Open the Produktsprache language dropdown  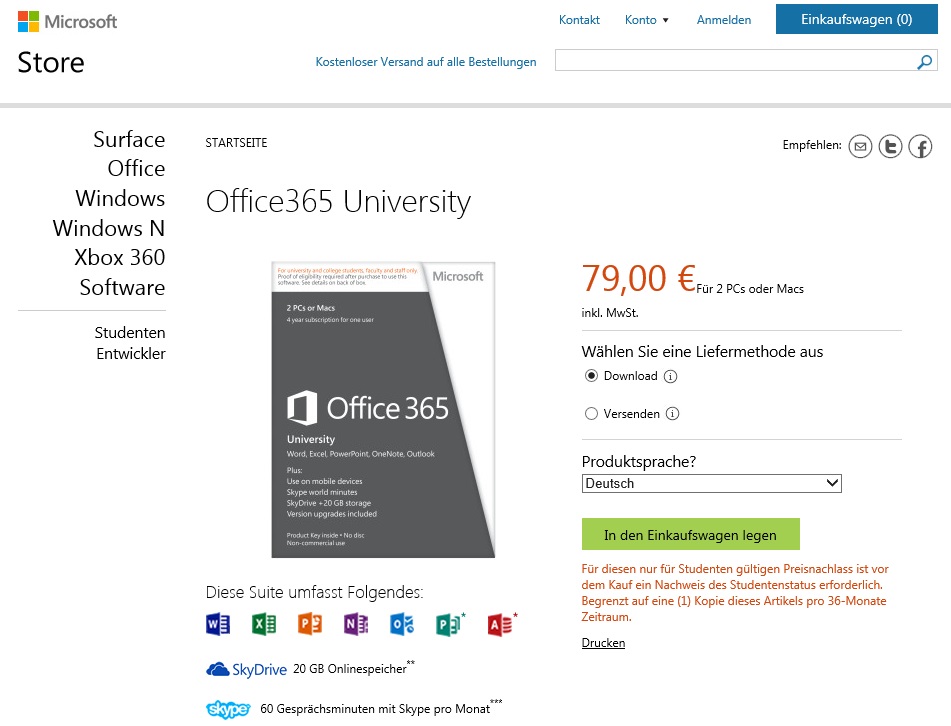coord(711,483)
